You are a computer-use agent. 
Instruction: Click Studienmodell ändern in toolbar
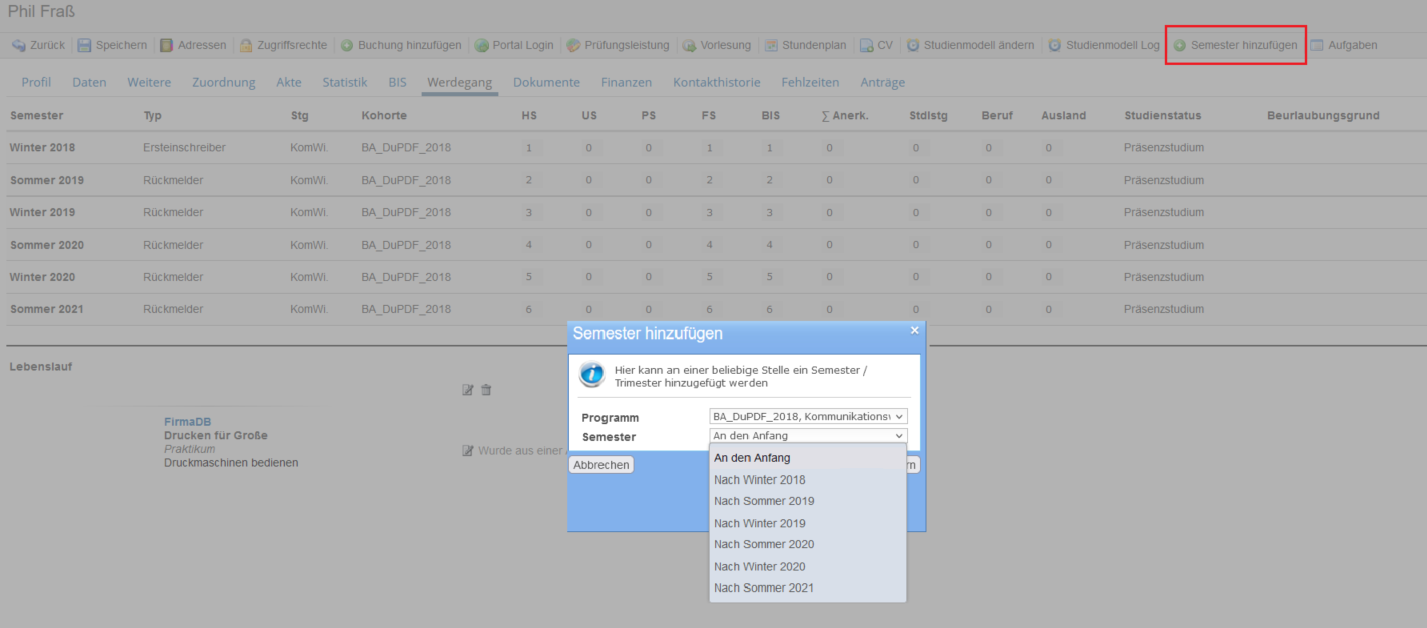[x=970, y=45]
